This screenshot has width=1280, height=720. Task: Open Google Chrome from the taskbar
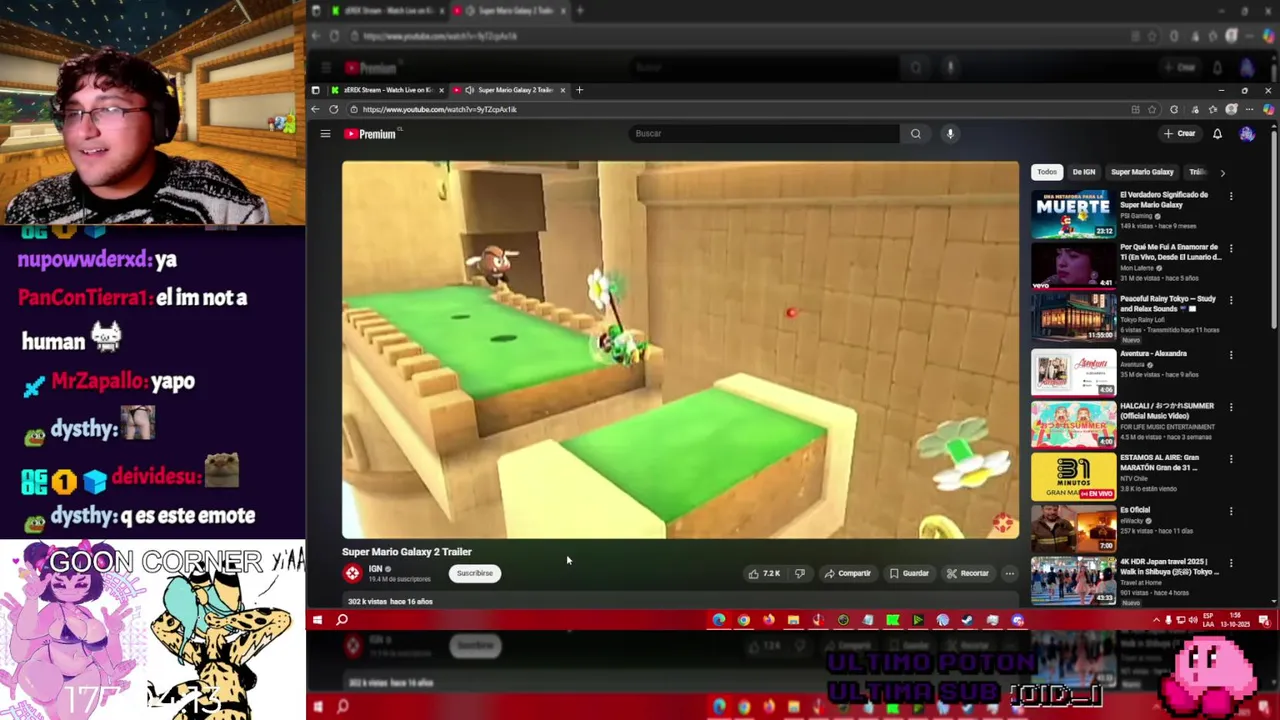click(744, 620)
